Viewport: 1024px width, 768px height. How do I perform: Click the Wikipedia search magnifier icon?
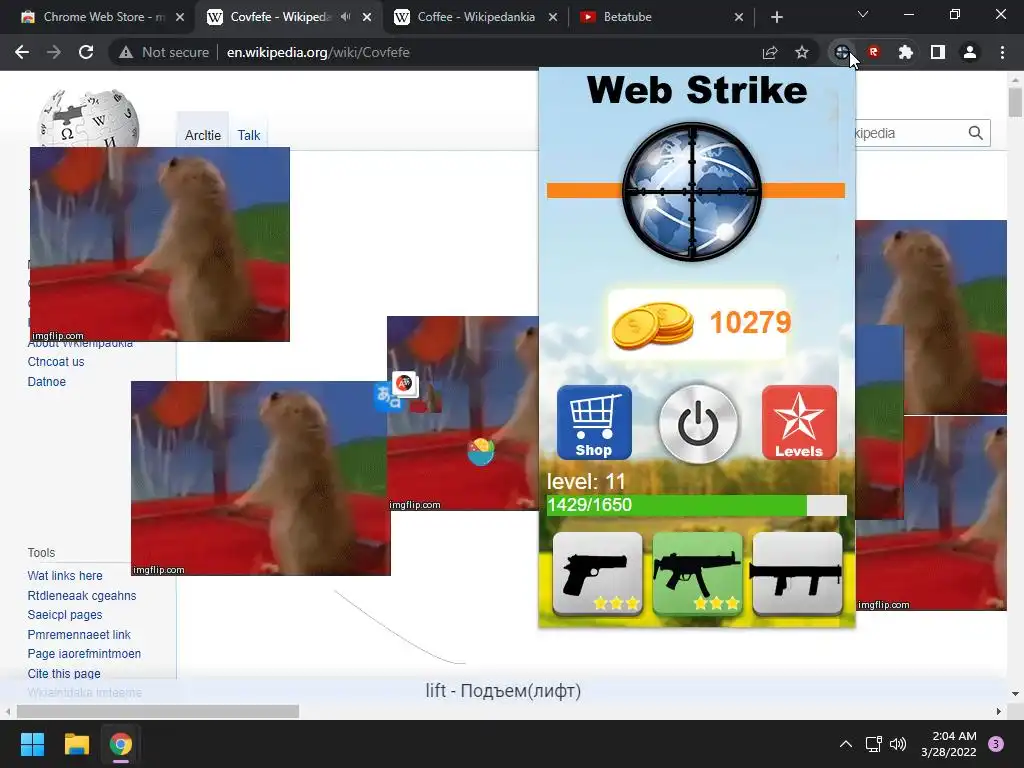(976, 133)
